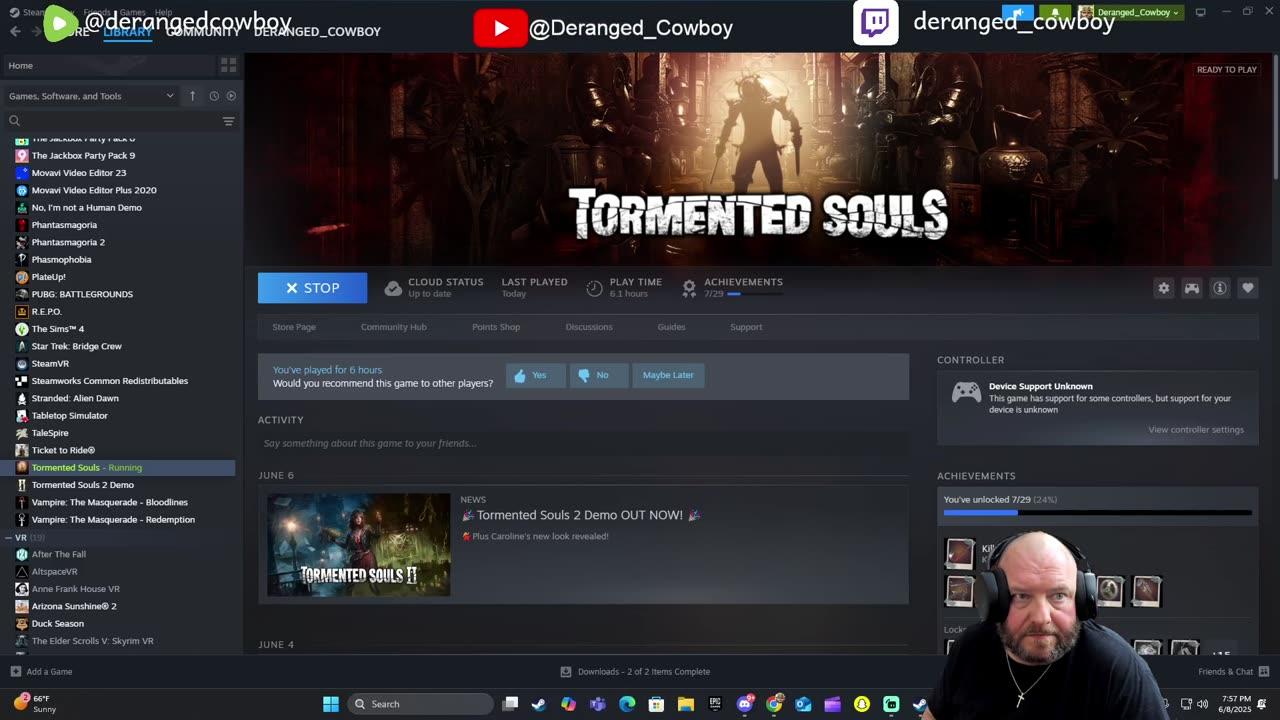Select Maybe Later for recommendation
The image size is (1280, 720).
[668, 375]
